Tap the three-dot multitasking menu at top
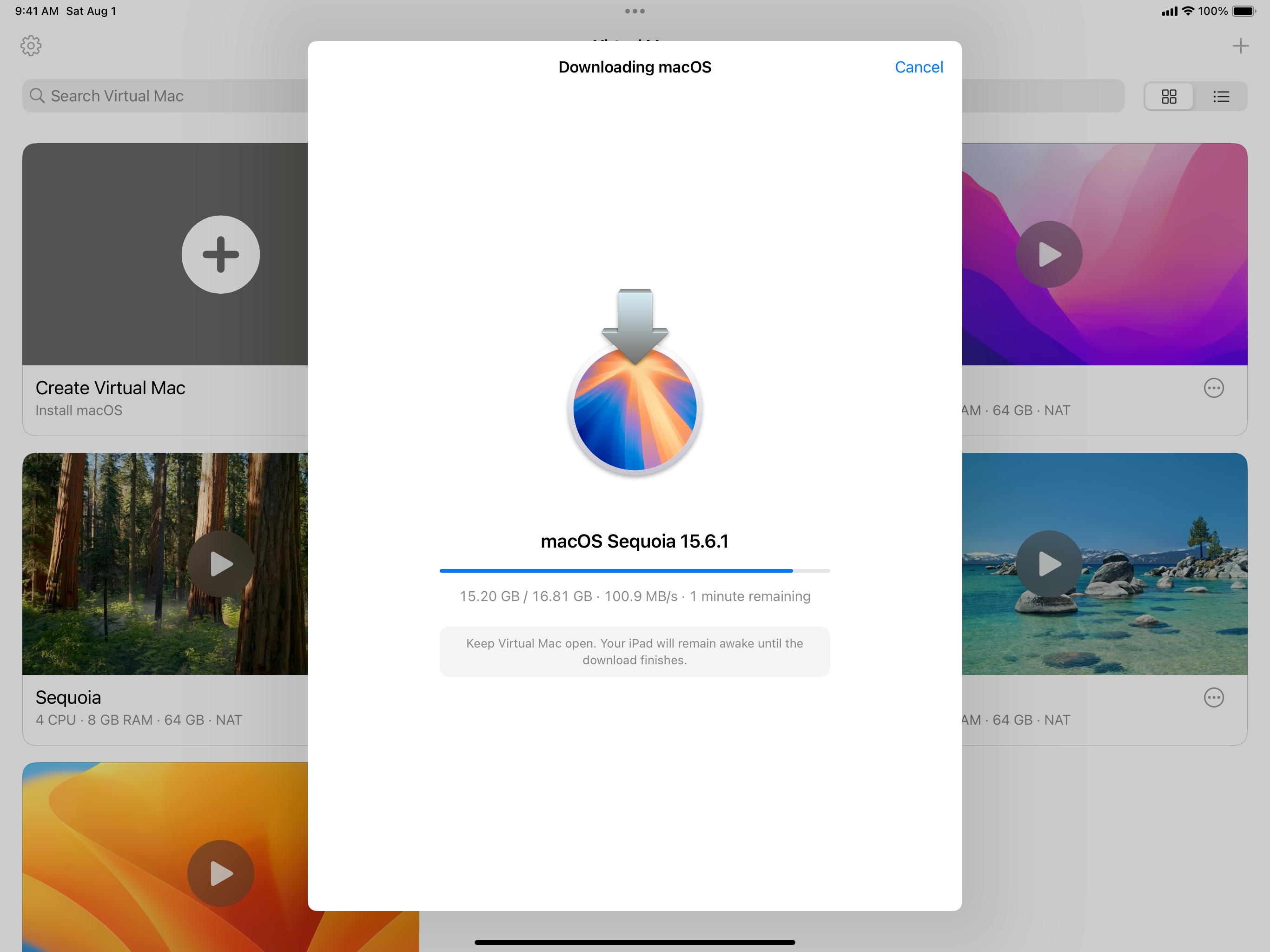 [x=635, y=11]
